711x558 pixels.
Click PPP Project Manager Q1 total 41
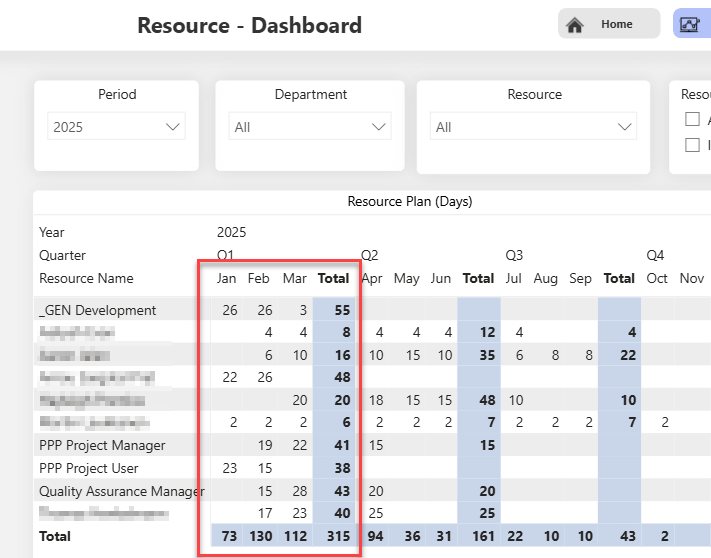point(342,445)
